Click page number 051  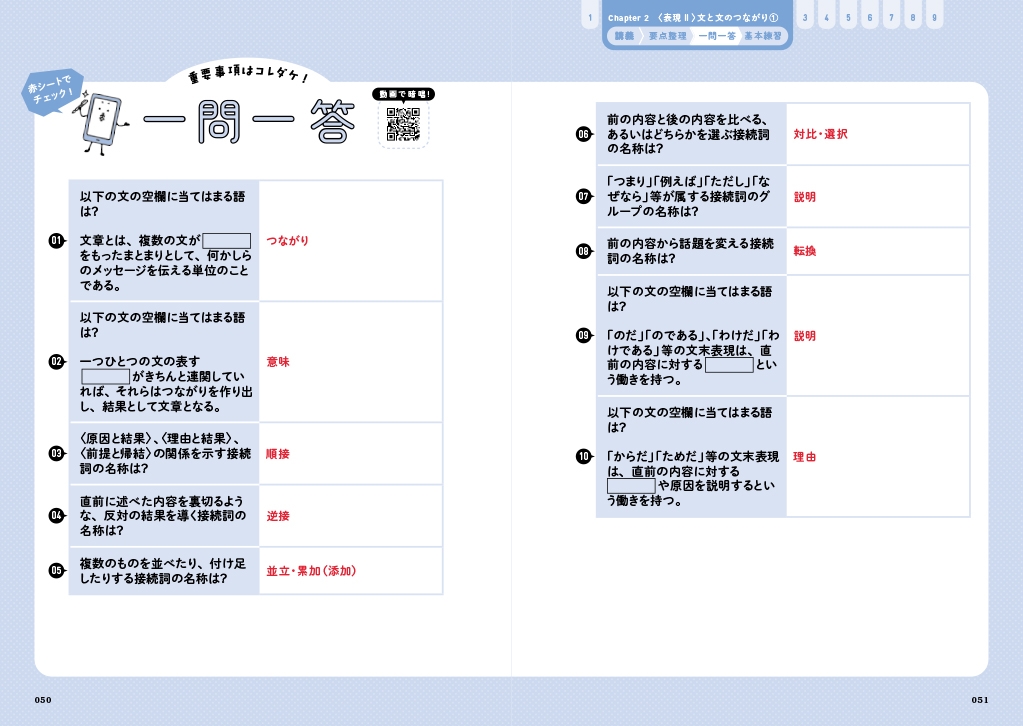coord(980,700)
